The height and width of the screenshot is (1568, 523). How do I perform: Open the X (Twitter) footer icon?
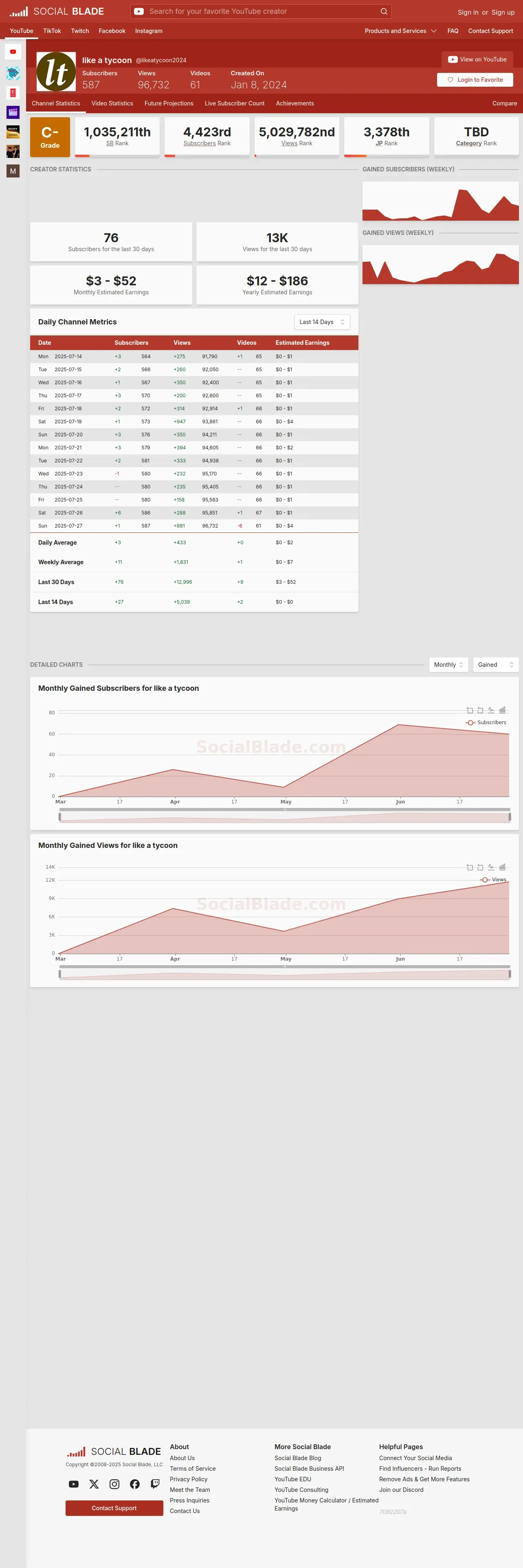coord(94,1484)
